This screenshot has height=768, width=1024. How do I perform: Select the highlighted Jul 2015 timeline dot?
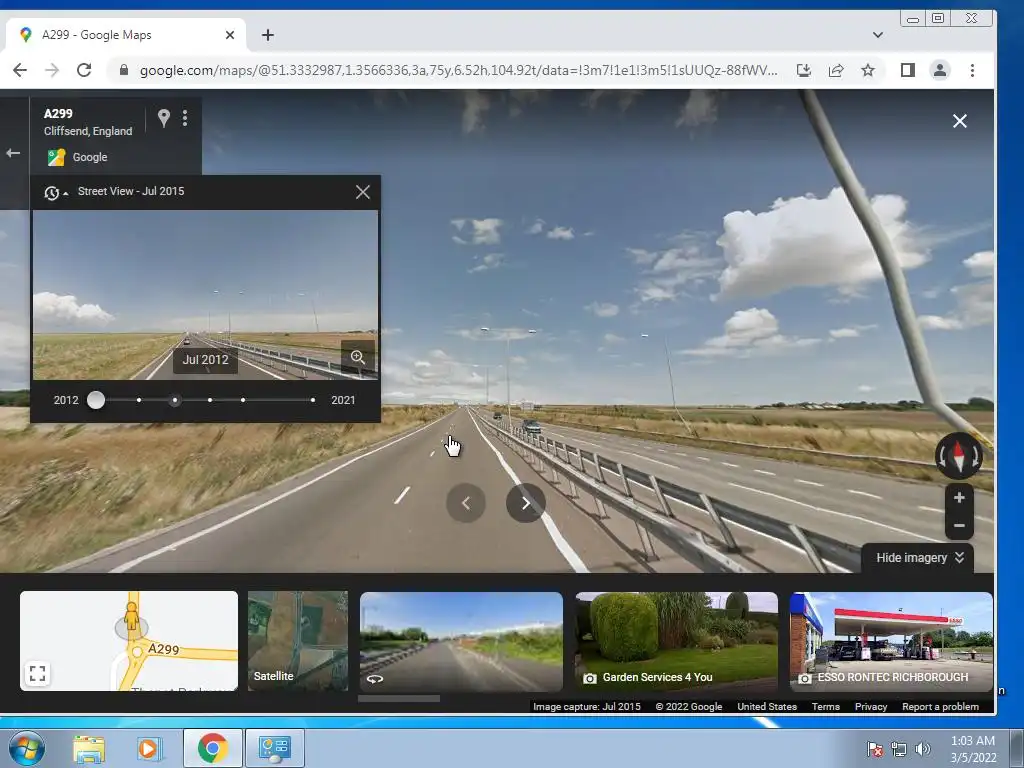click(174, 400)
